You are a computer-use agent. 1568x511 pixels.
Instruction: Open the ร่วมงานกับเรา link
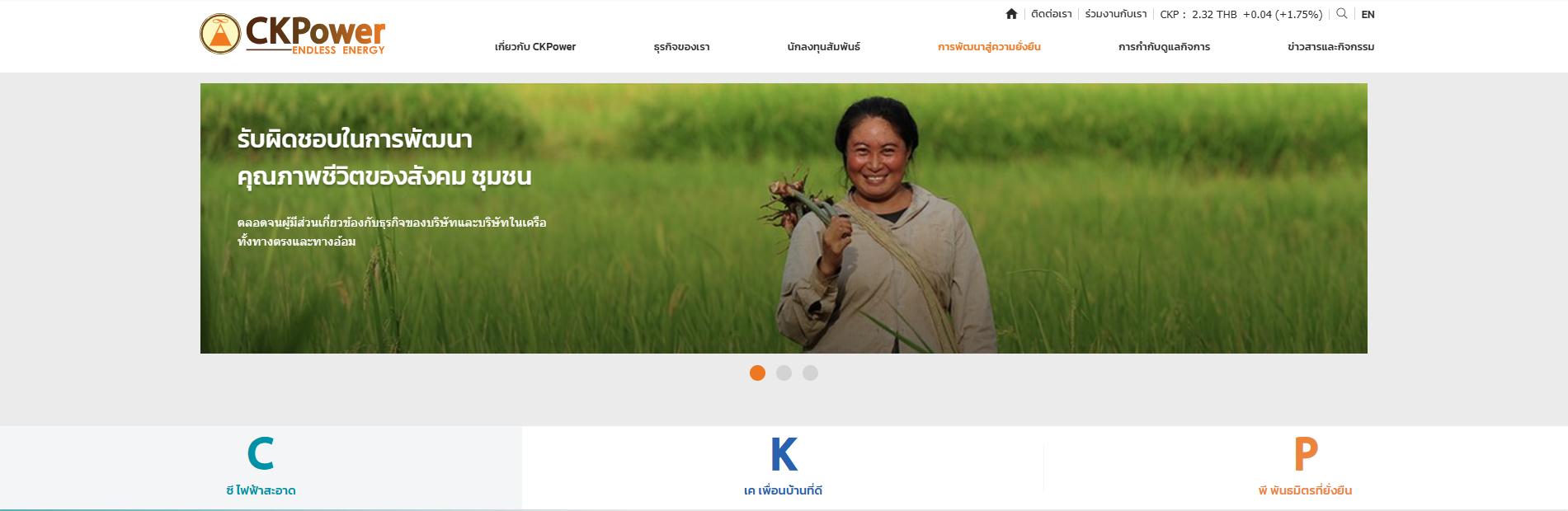click(1116, 14)
